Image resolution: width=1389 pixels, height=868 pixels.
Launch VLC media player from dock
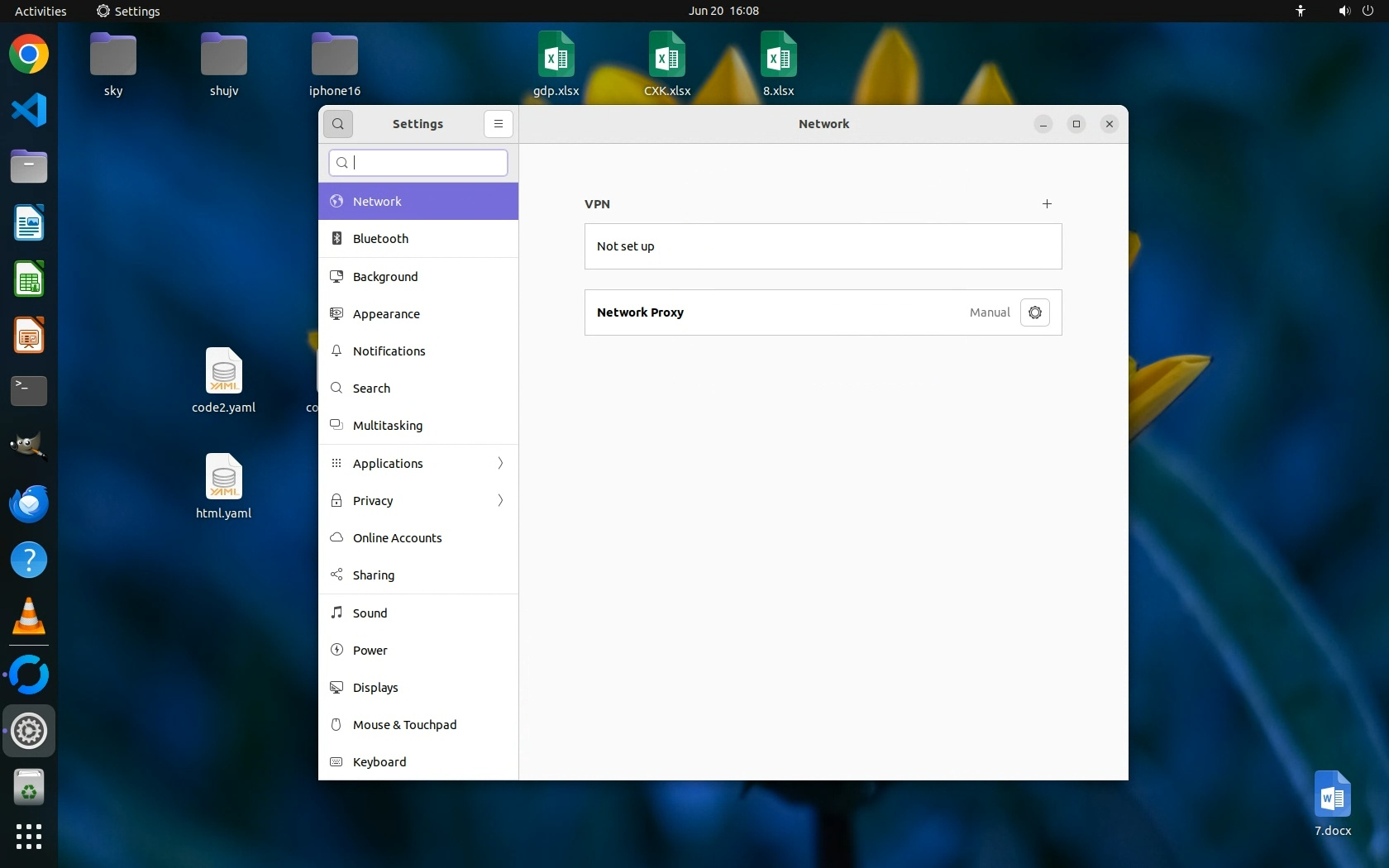[29, 617]
